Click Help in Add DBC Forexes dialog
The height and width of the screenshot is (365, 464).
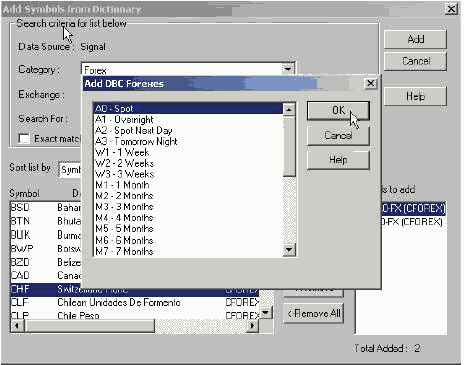(338, 160)
